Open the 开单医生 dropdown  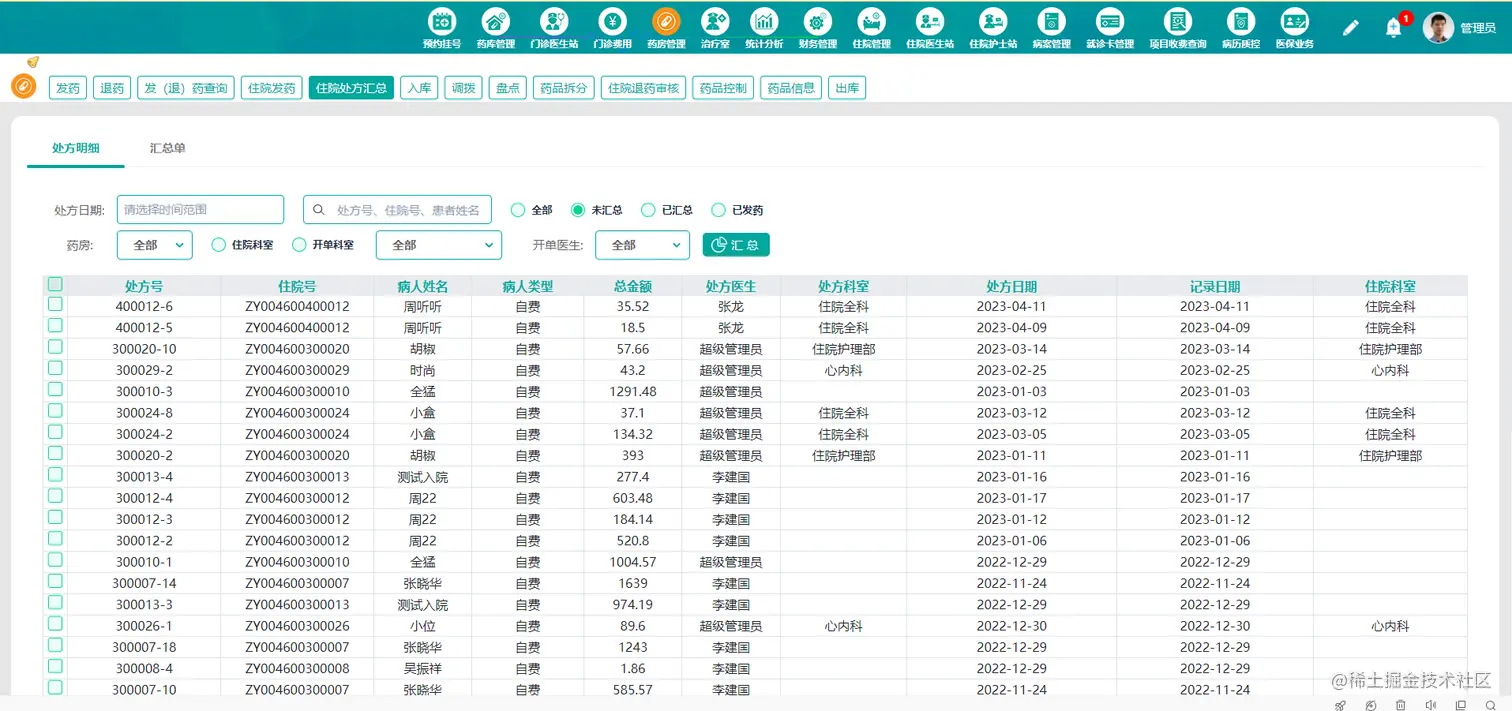coord(642,244)
